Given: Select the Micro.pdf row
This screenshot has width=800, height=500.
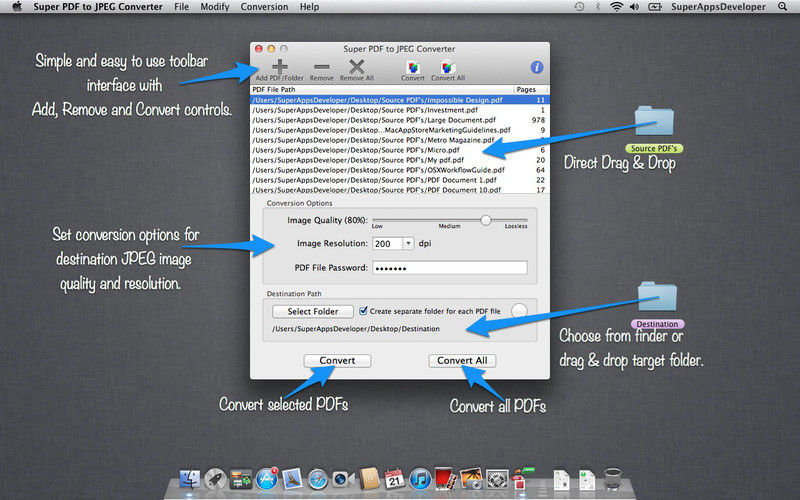Looking at the screenshot, I should pyautogui.click(x=399, y=150).
